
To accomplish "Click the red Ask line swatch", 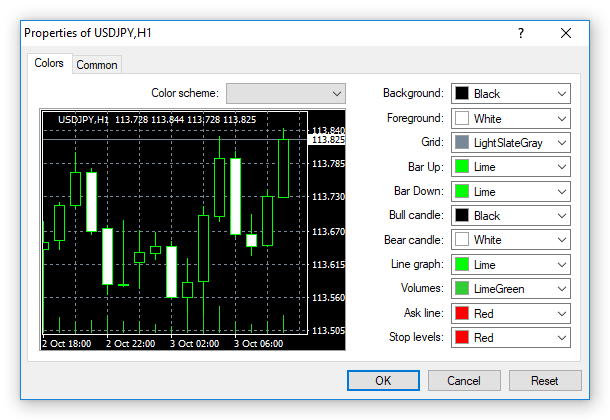I will coord(462,313).
